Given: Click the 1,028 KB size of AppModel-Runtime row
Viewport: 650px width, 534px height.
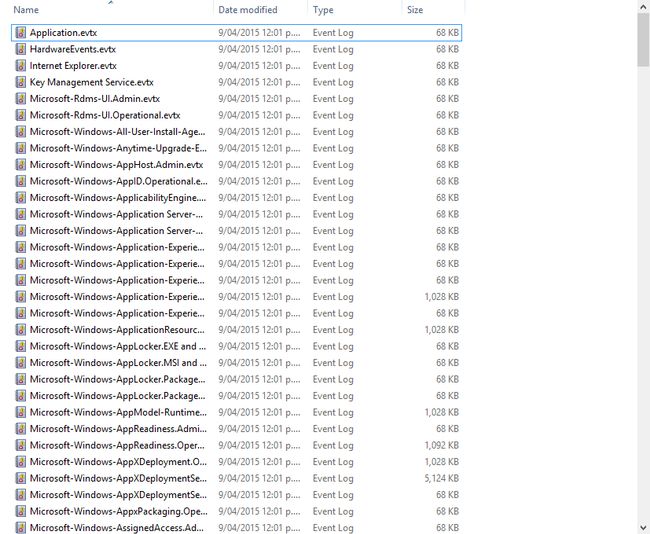Looking at the screenshot, I should (x=441, y=413).
